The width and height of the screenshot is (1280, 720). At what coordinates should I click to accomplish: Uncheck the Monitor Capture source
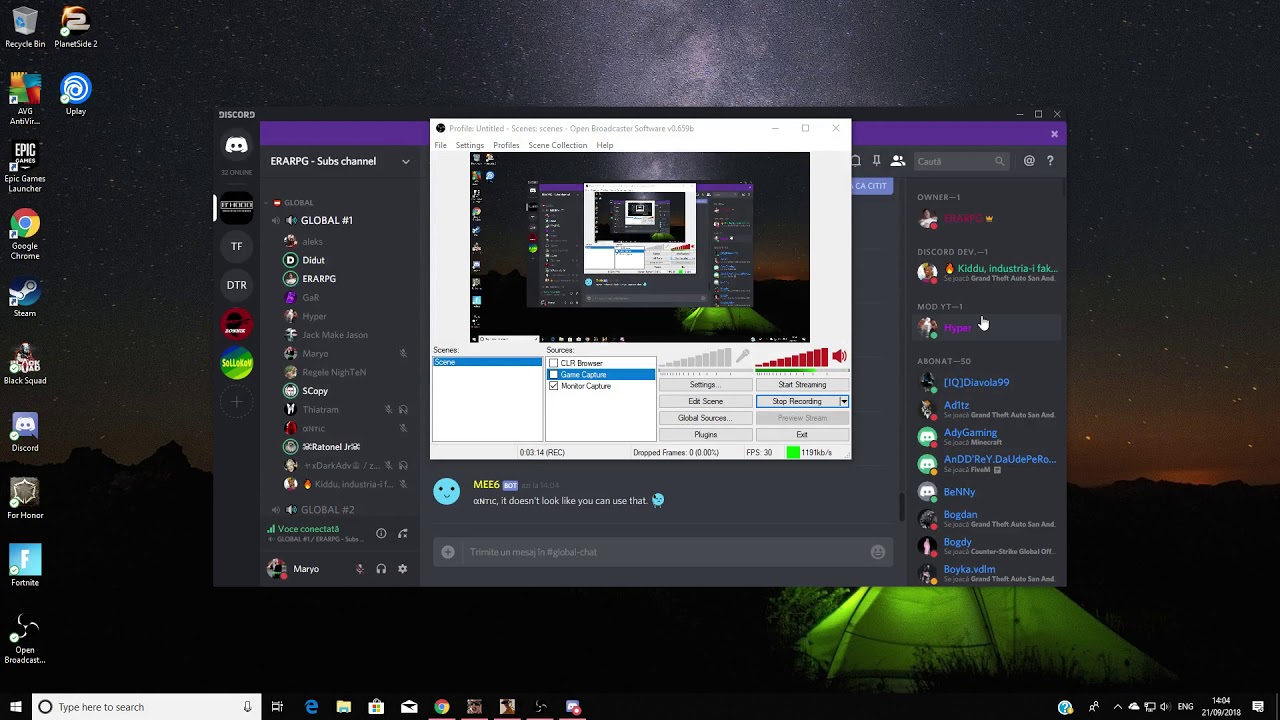point(553,386)
